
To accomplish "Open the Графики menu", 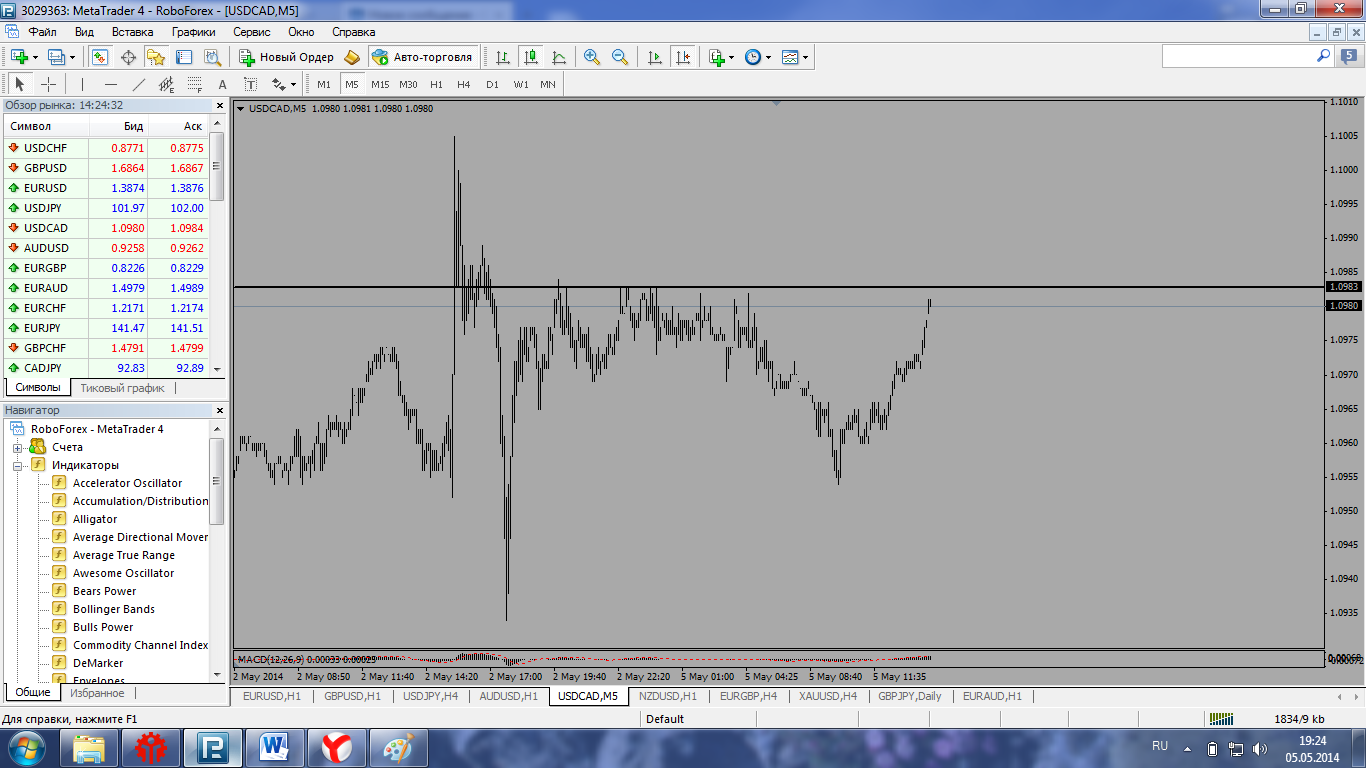I will point(193,32).
